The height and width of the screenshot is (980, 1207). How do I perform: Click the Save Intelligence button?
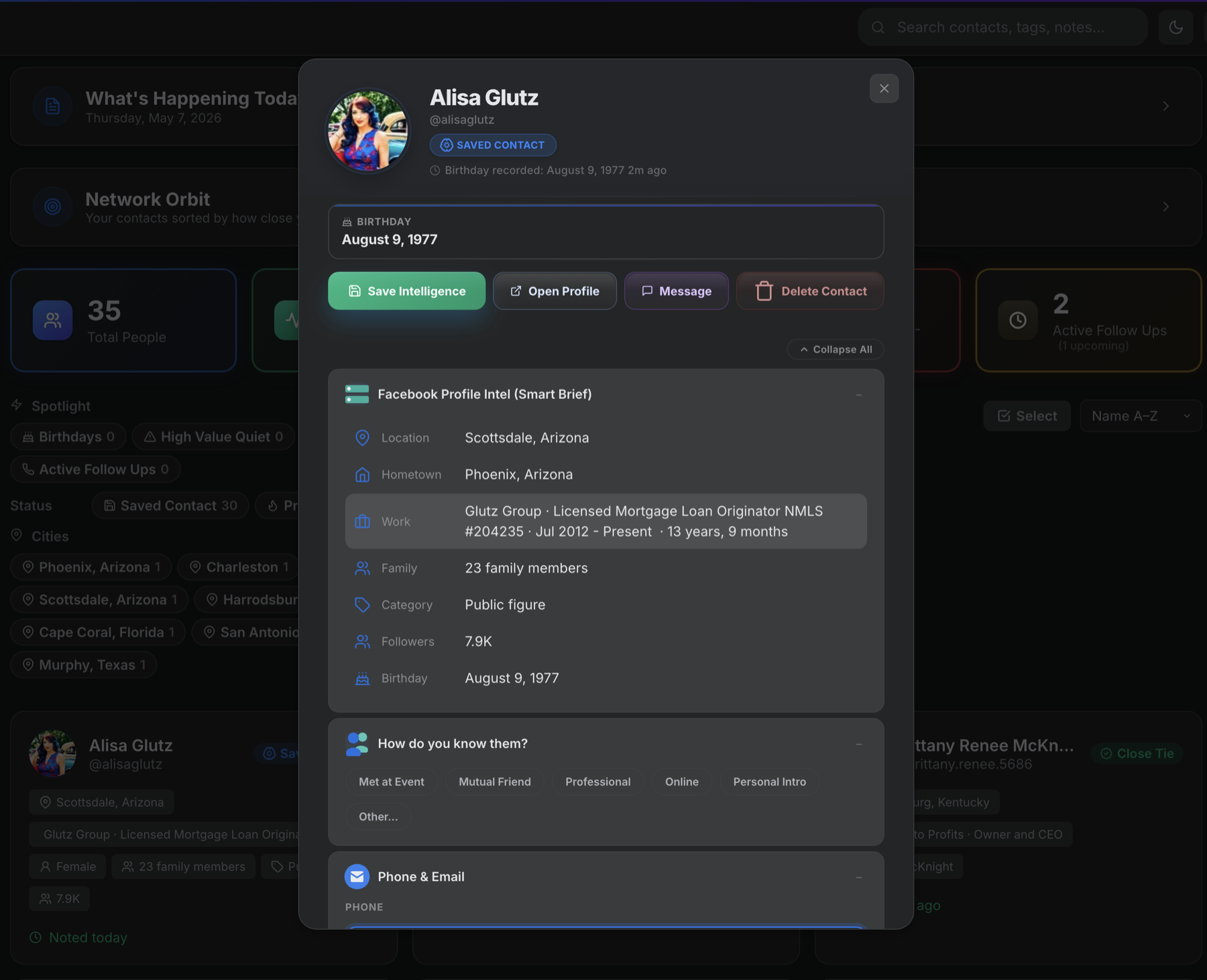pyautogui.click(x=406, y=291)
